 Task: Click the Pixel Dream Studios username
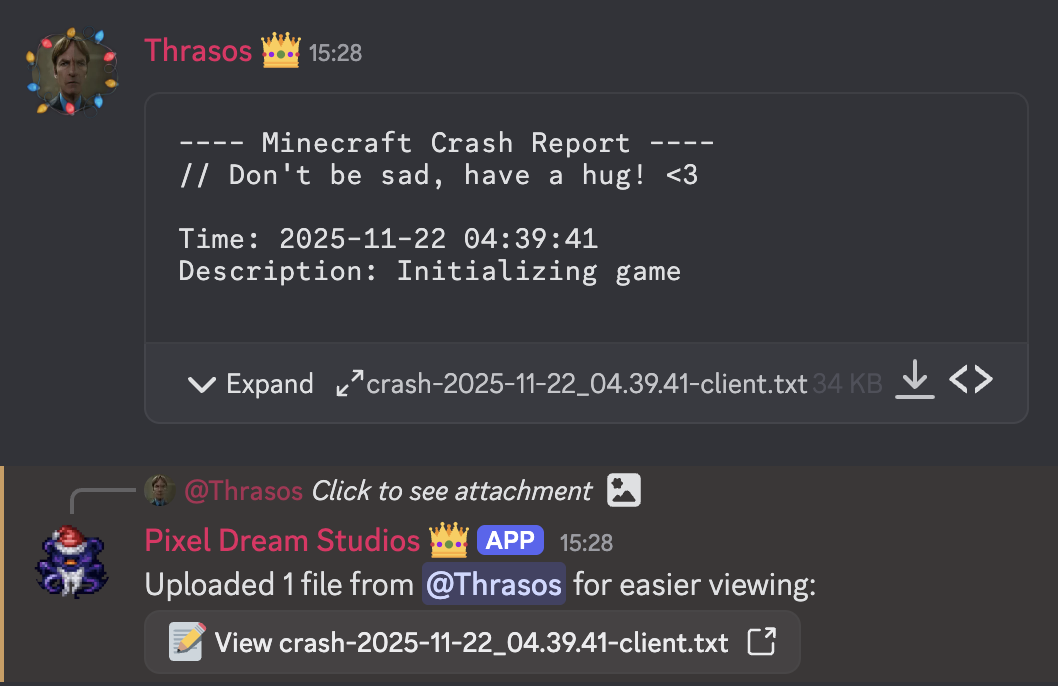pos(282,541)
